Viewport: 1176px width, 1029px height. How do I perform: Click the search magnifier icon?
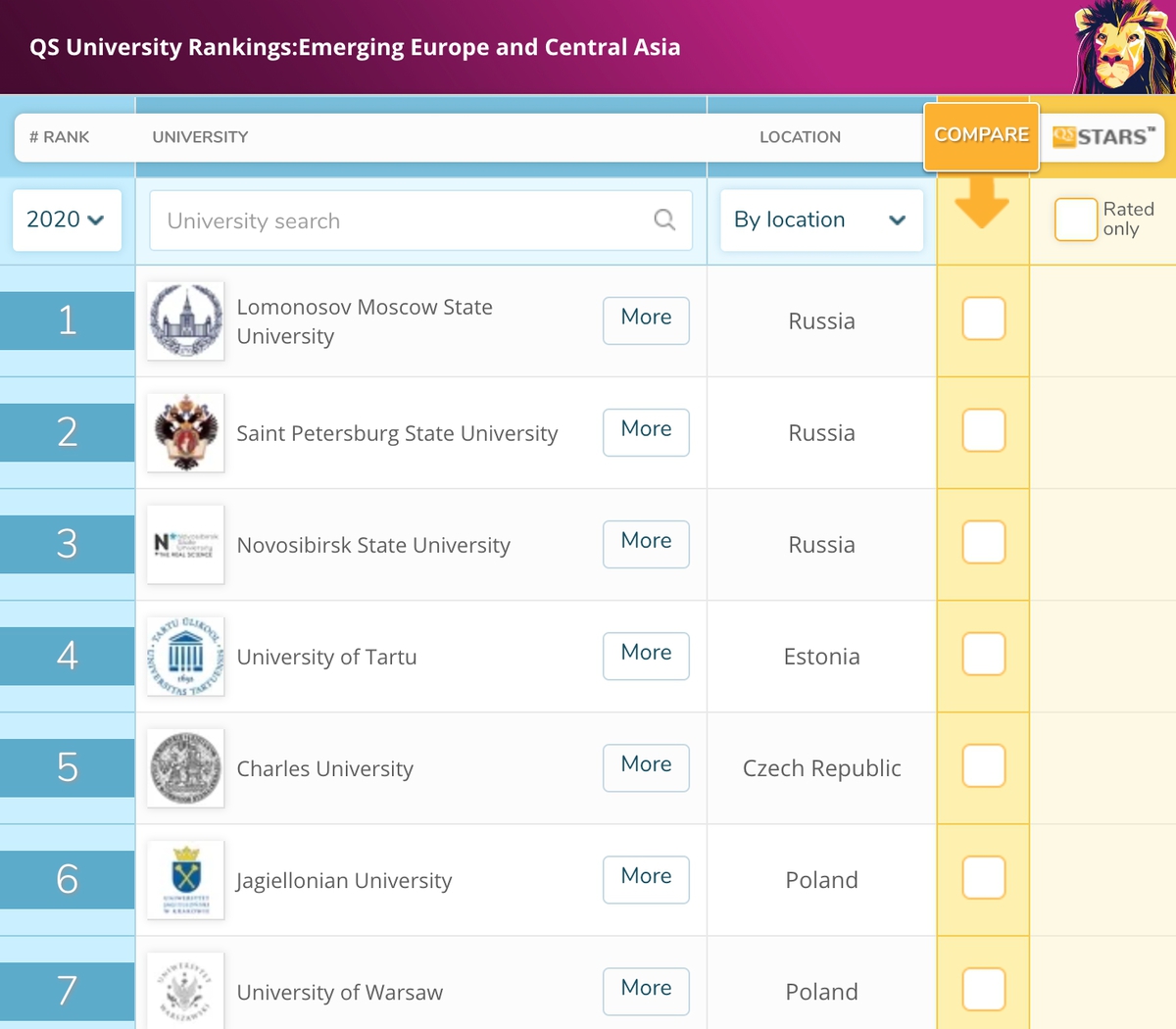click(x=664, y=220)
